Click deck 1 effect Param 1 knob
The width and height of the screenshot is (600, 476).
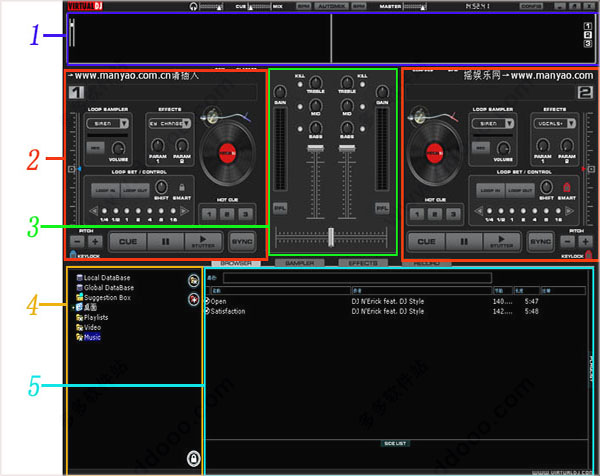click(x=158, y=145)
